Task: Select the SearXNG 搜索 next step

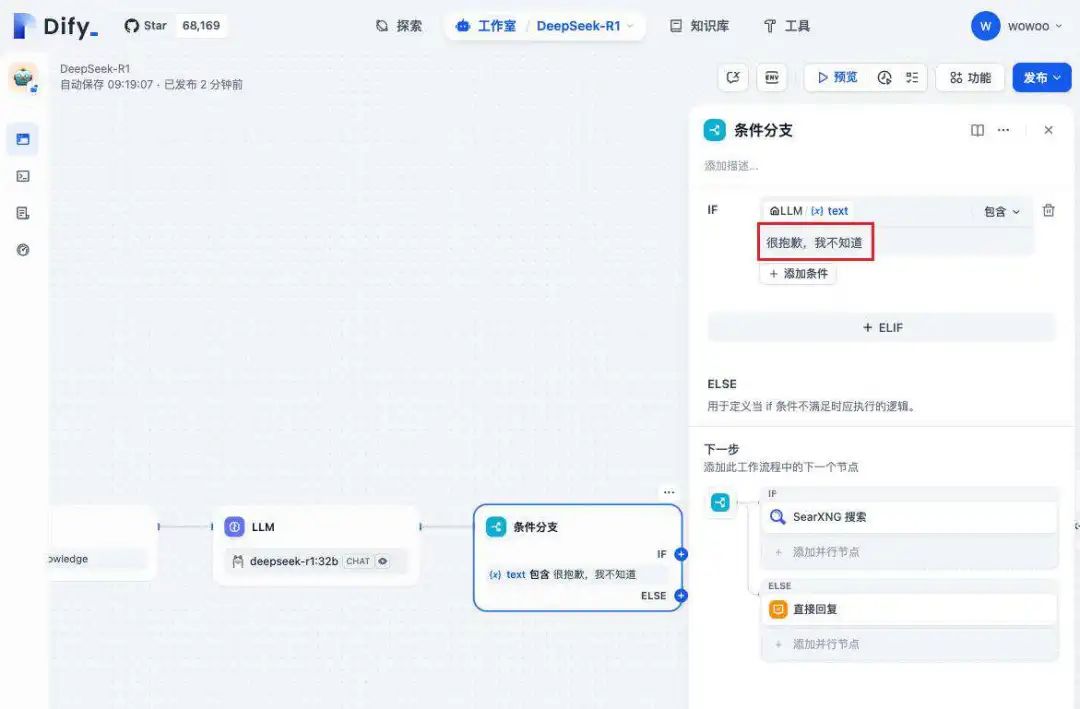Action: click(x=908, y=517)
